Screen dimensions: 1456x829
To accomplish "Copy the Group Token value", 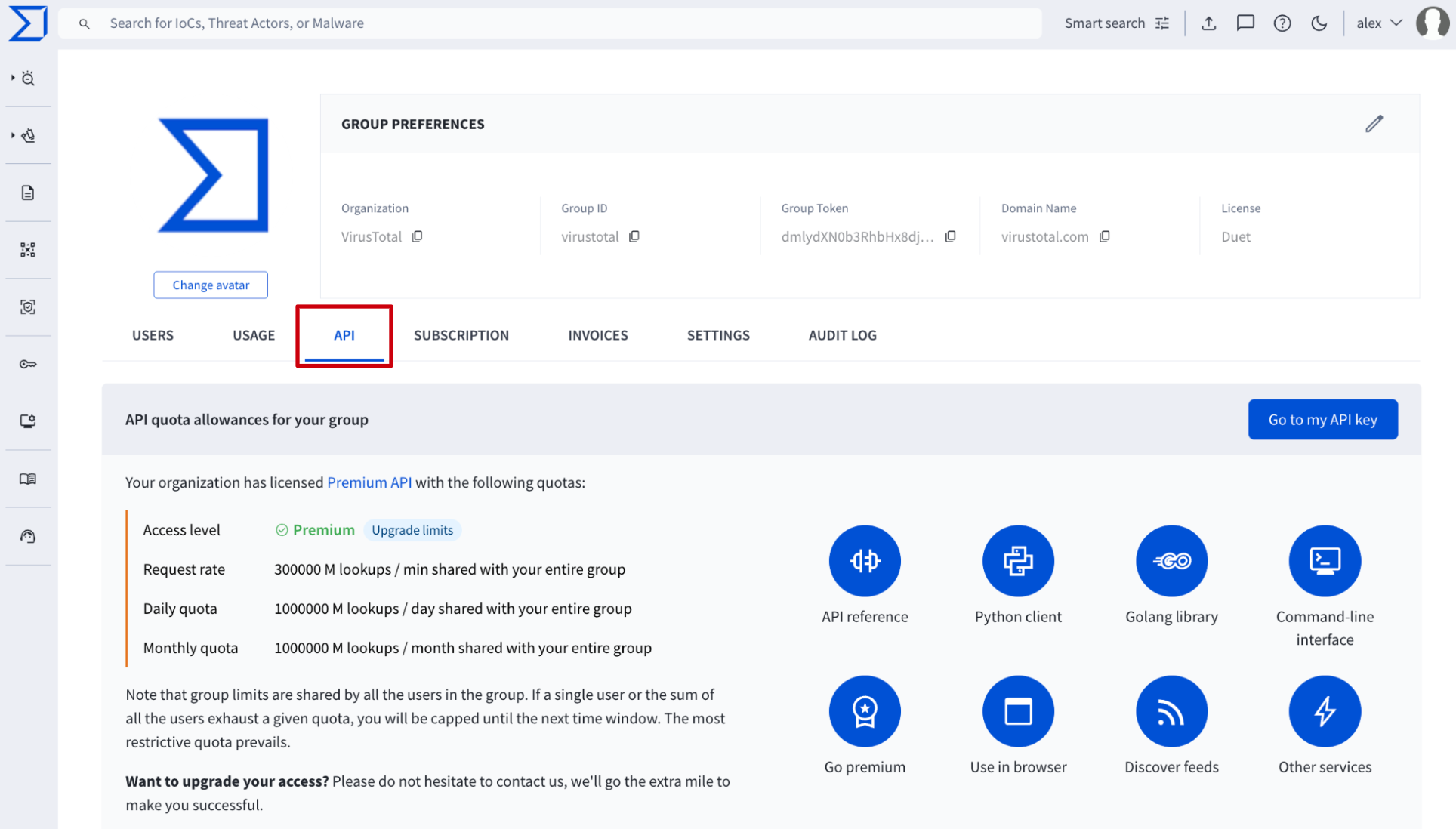I will [x=951, y=236].
